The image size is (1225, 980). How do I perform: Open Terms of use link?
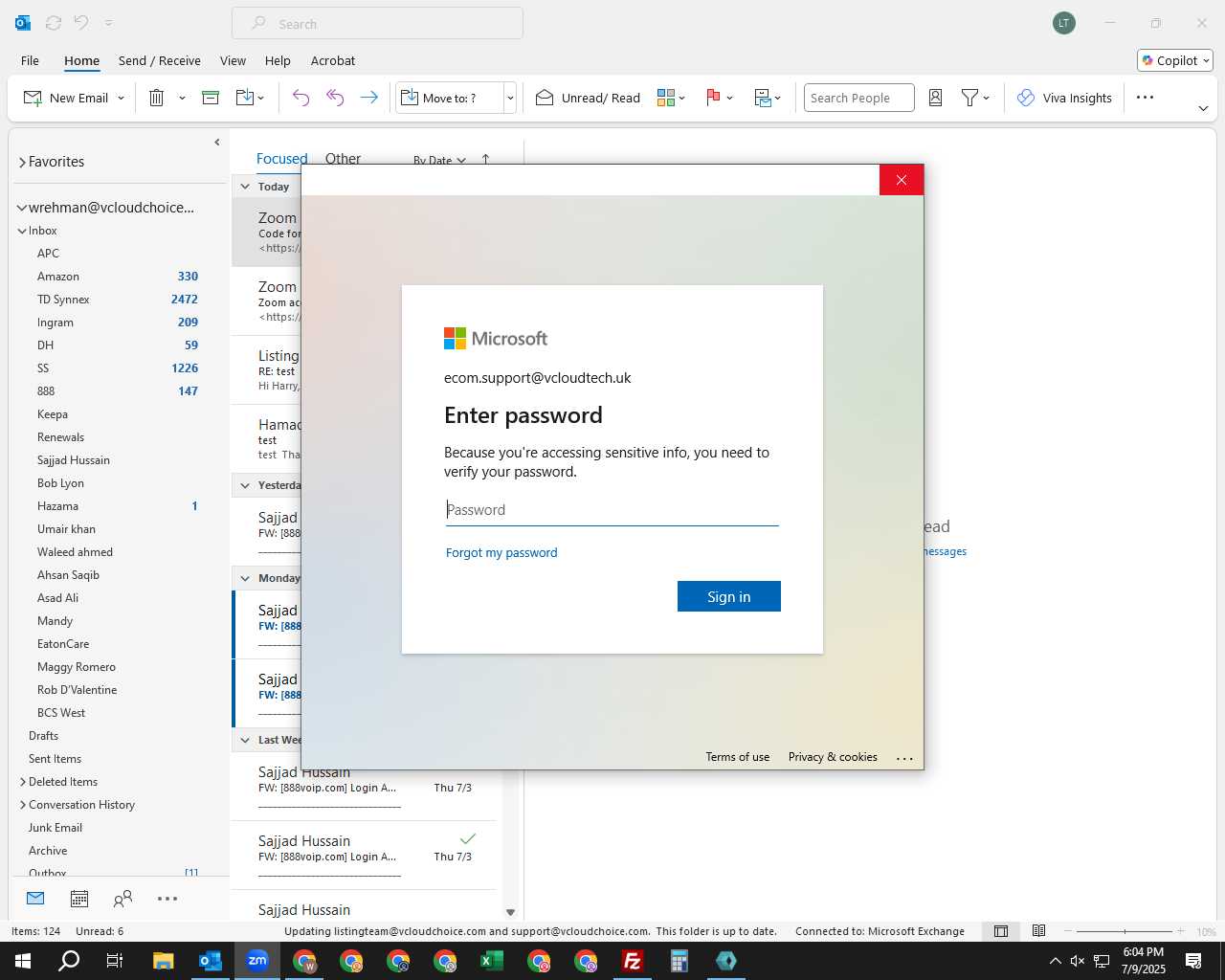738,757
